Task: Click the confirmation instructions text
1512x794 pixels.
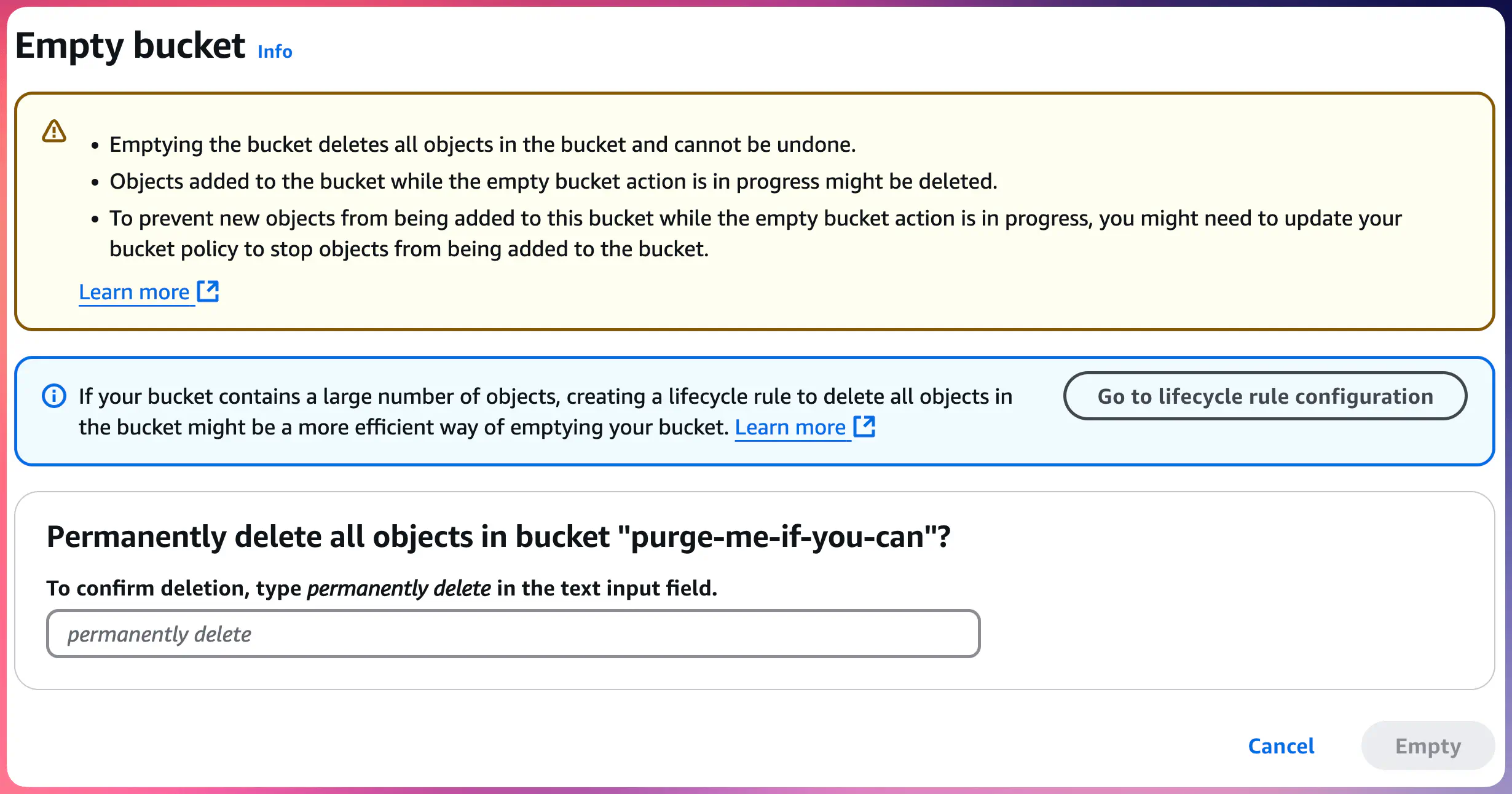Action: 382,588
